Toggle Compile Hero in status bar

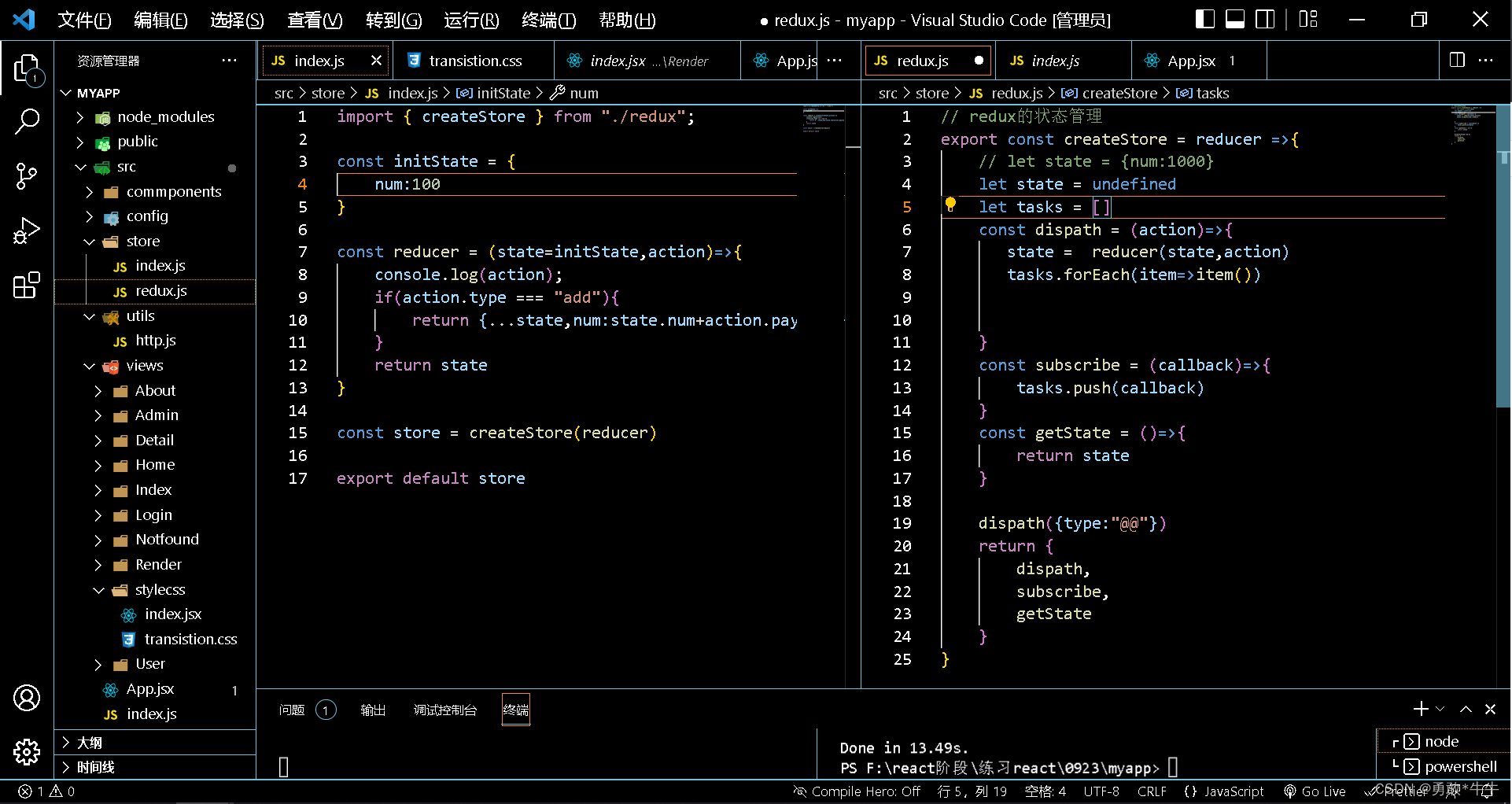(857, 791)
